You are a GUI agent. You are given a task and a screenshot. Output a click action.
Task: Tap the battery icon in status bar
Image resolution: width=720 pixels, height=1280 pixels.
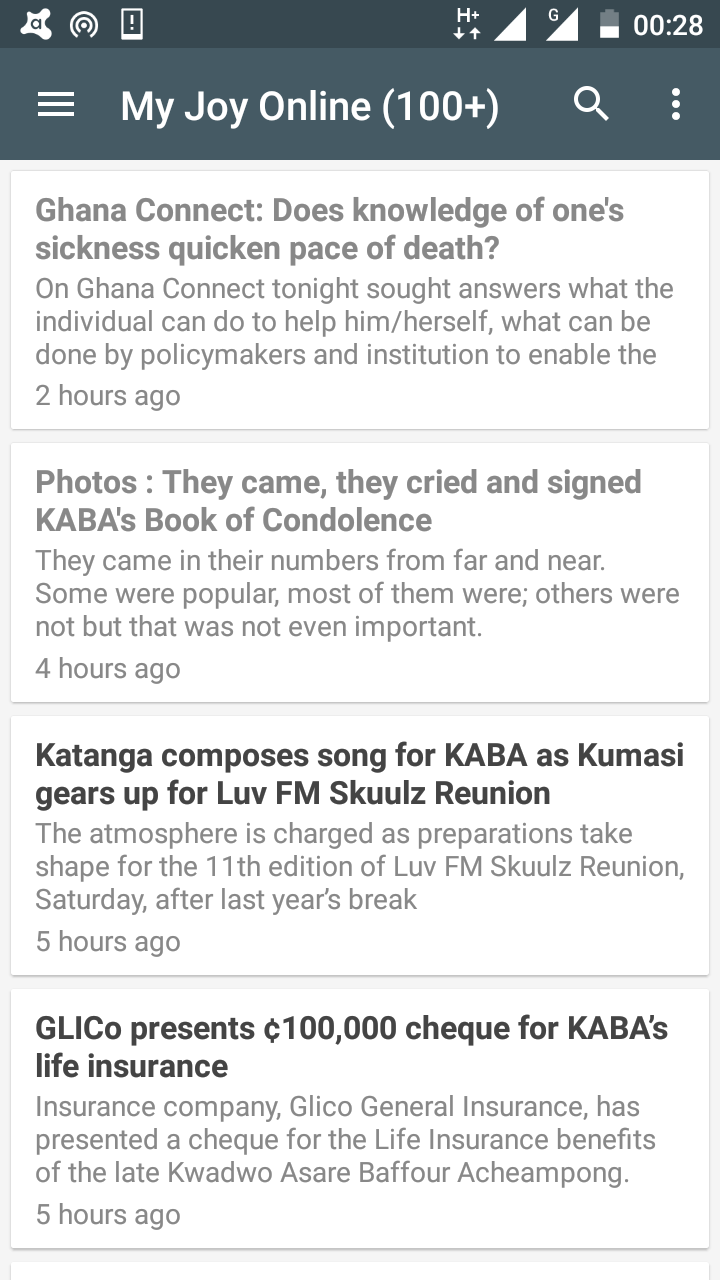pos(609,24)
